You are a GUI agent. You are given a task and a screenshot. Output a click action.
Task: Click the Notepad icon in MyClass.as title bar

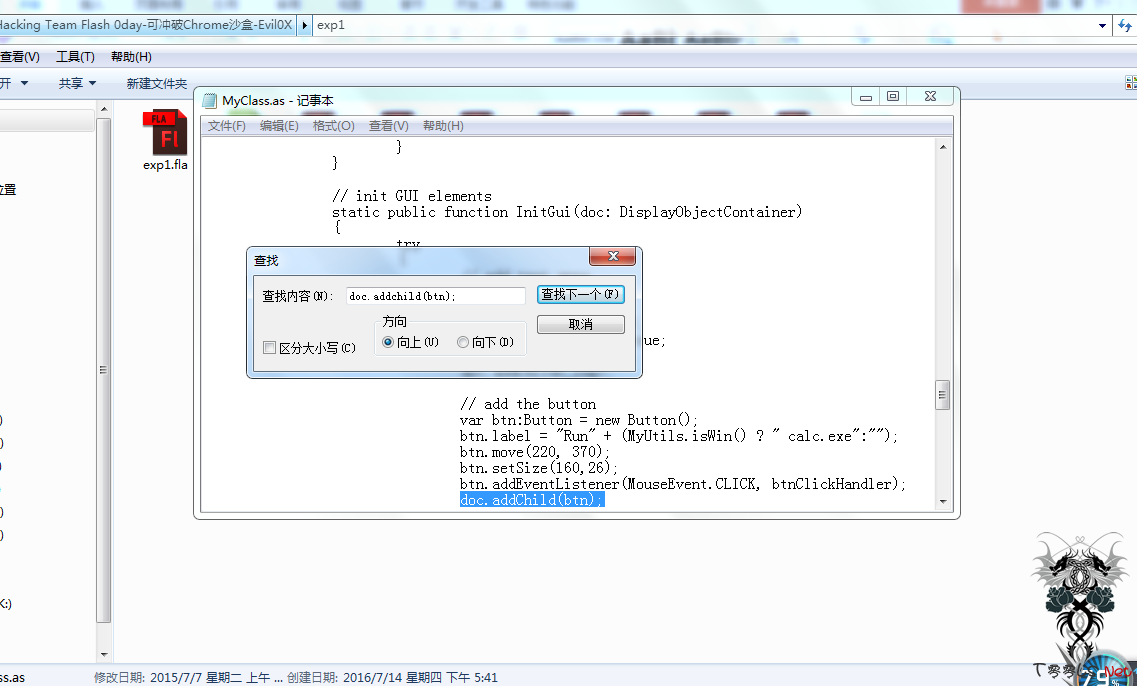coord(210,101)
